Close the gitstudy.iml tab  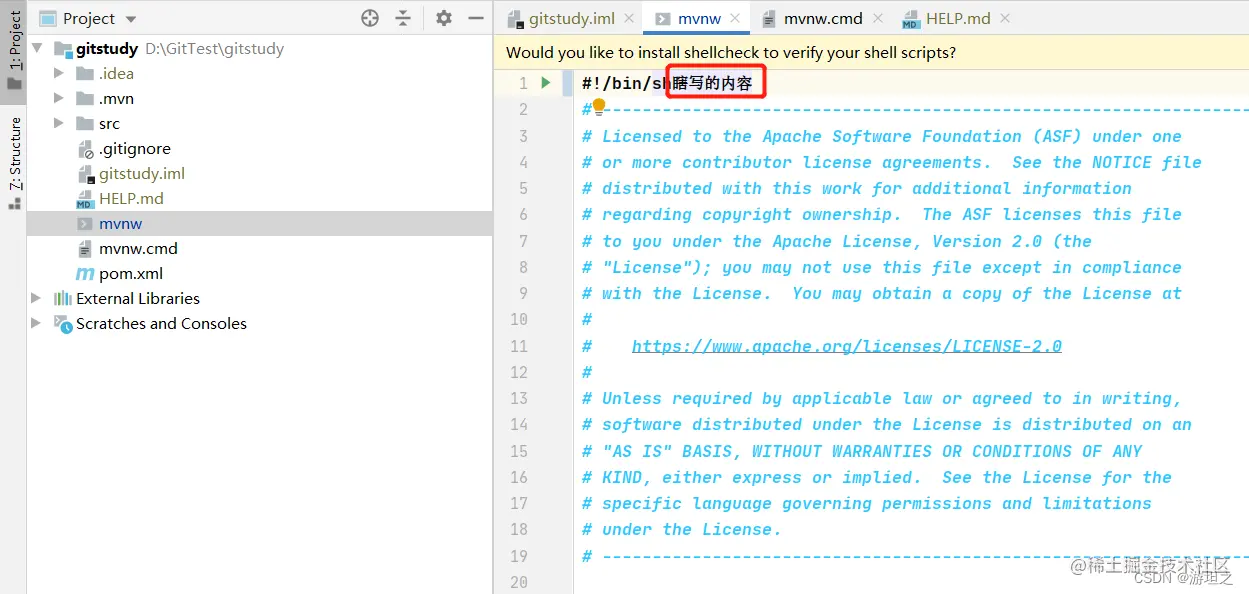click(629, 18)
